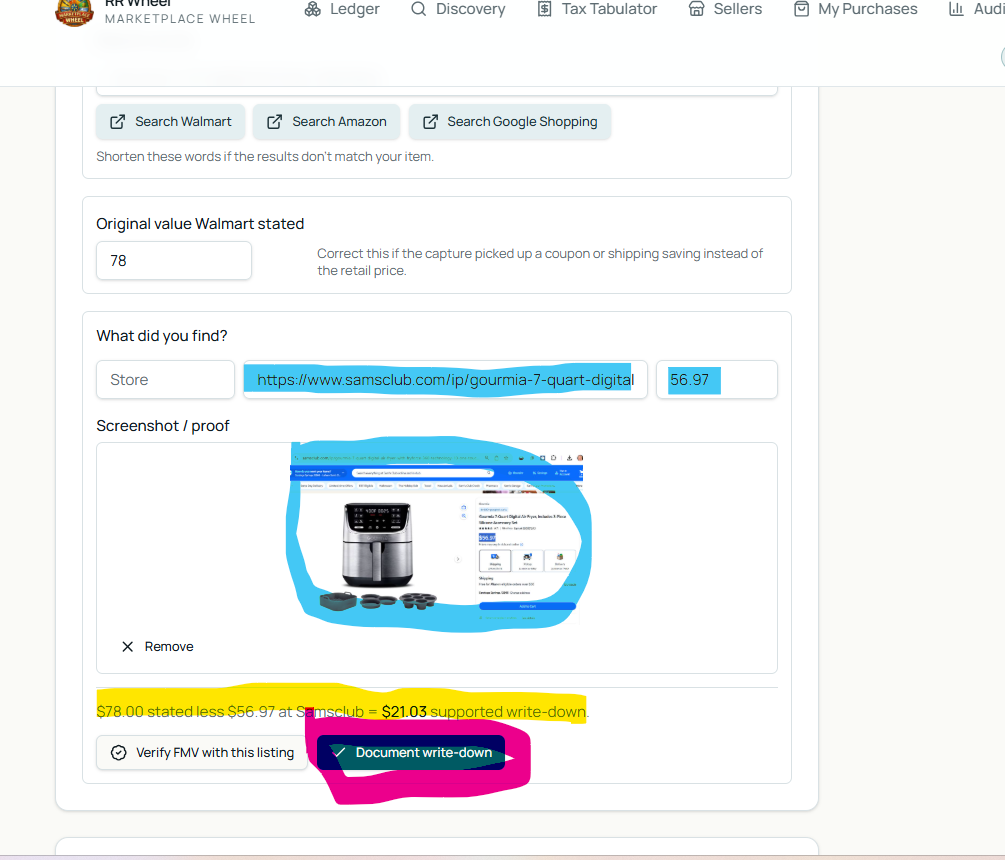
Task: Click the Search Amazon button
Action: 326,122
